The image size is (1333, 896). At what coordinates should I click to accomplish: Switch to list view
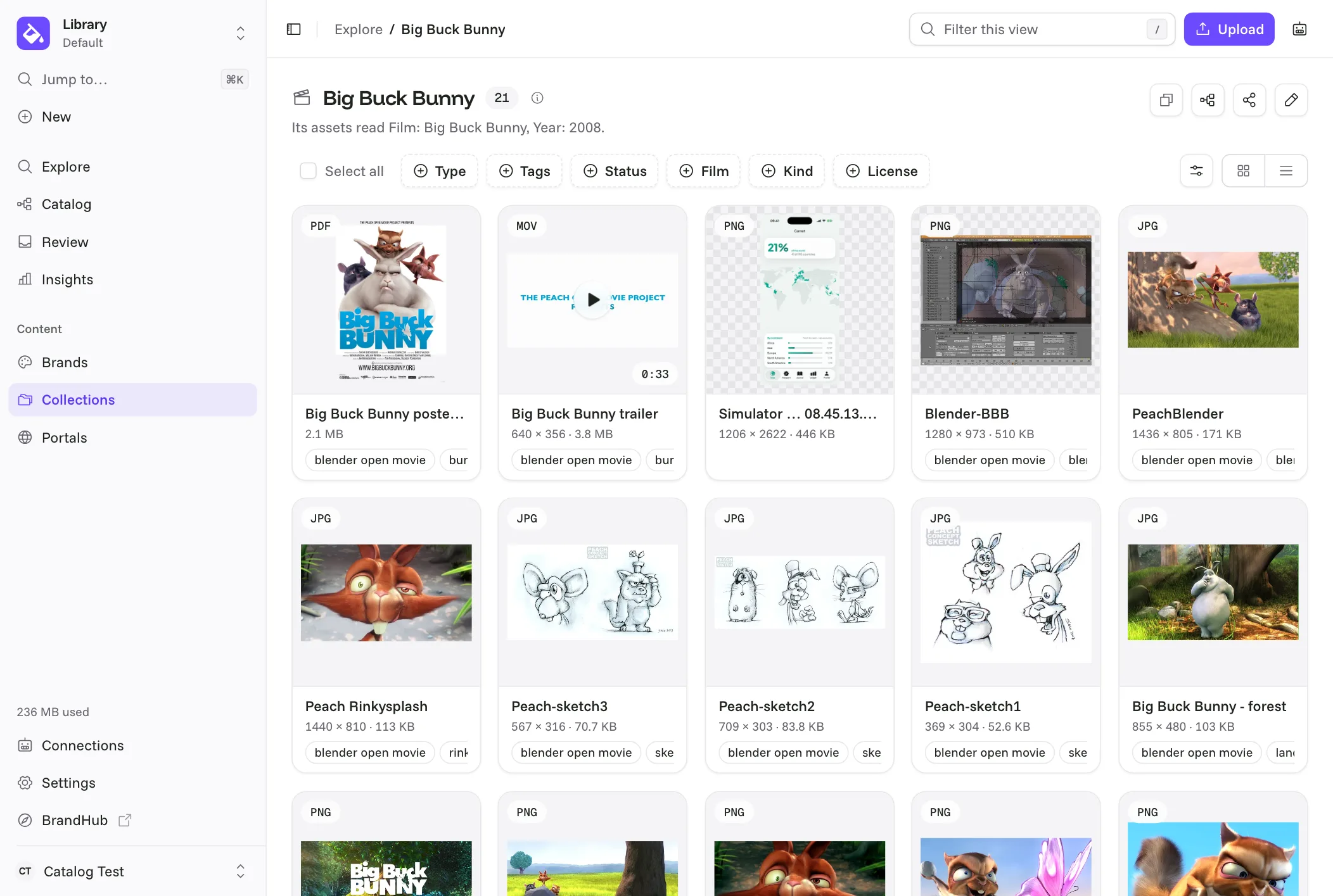pyautogui.click(x=1286, y=171)
